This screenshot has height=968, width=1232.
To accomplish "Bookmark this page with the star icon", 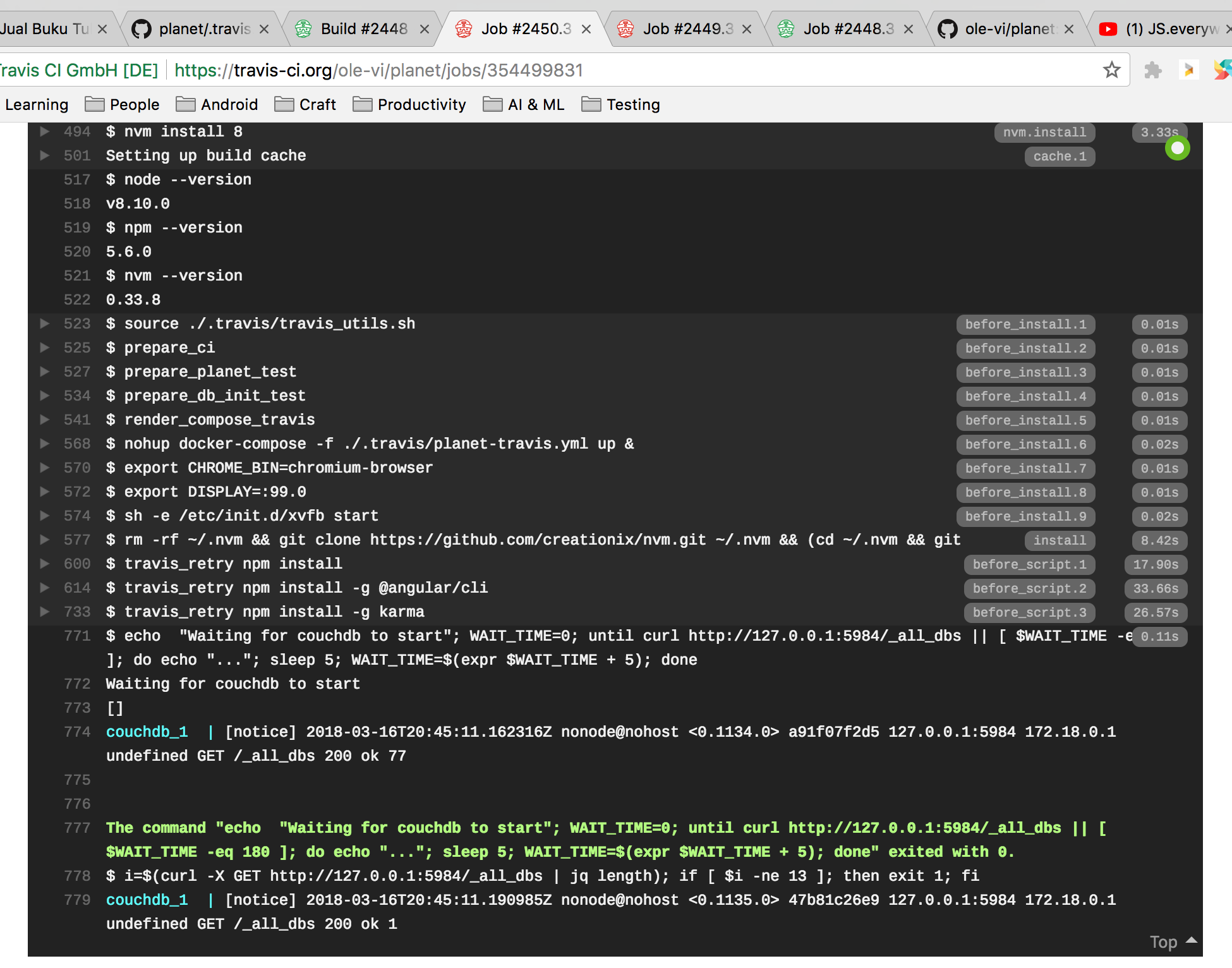I will (x=1111, y=70).
